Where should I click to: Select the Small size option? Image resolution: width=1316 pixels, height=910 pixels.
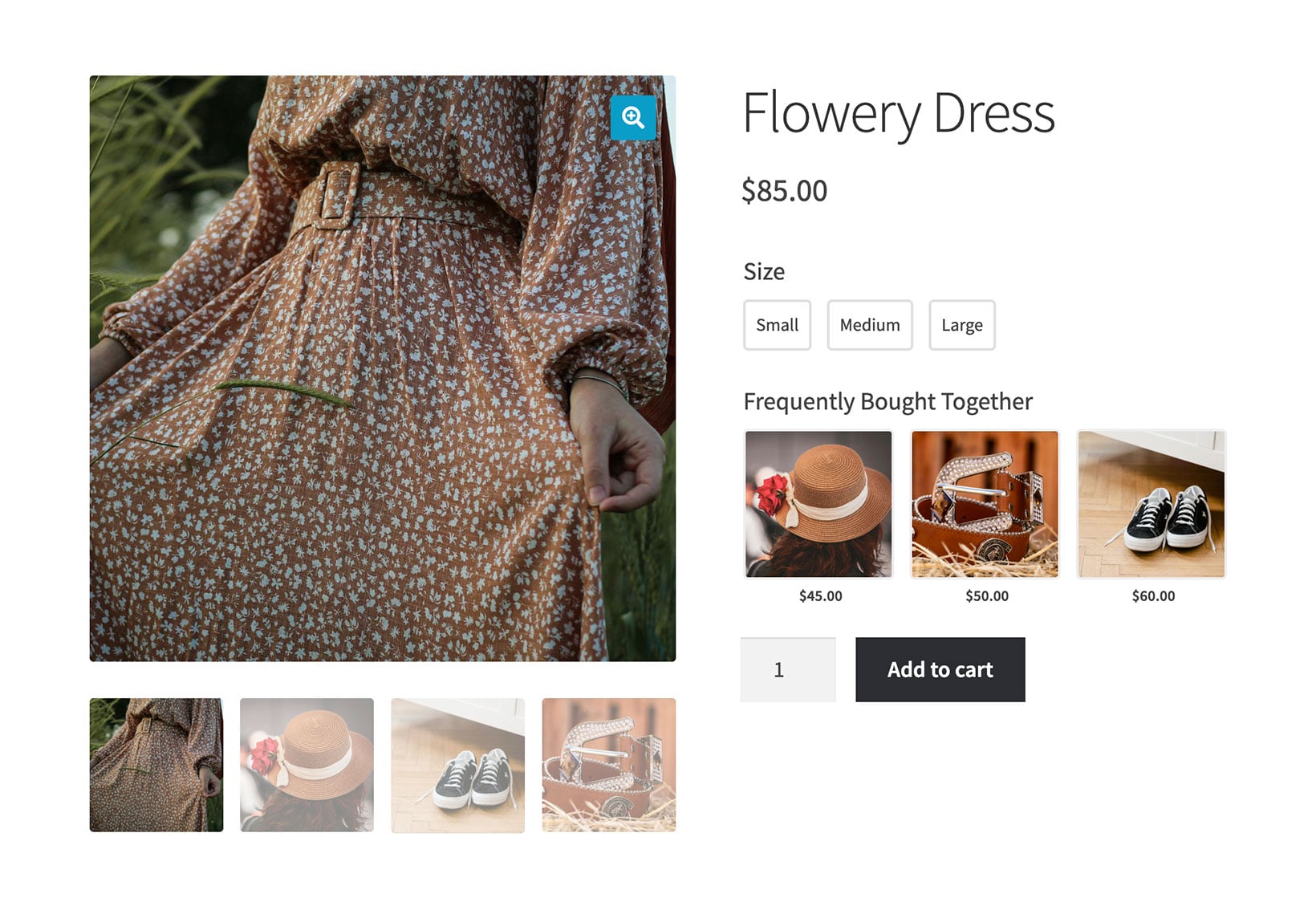click(777, 325)
